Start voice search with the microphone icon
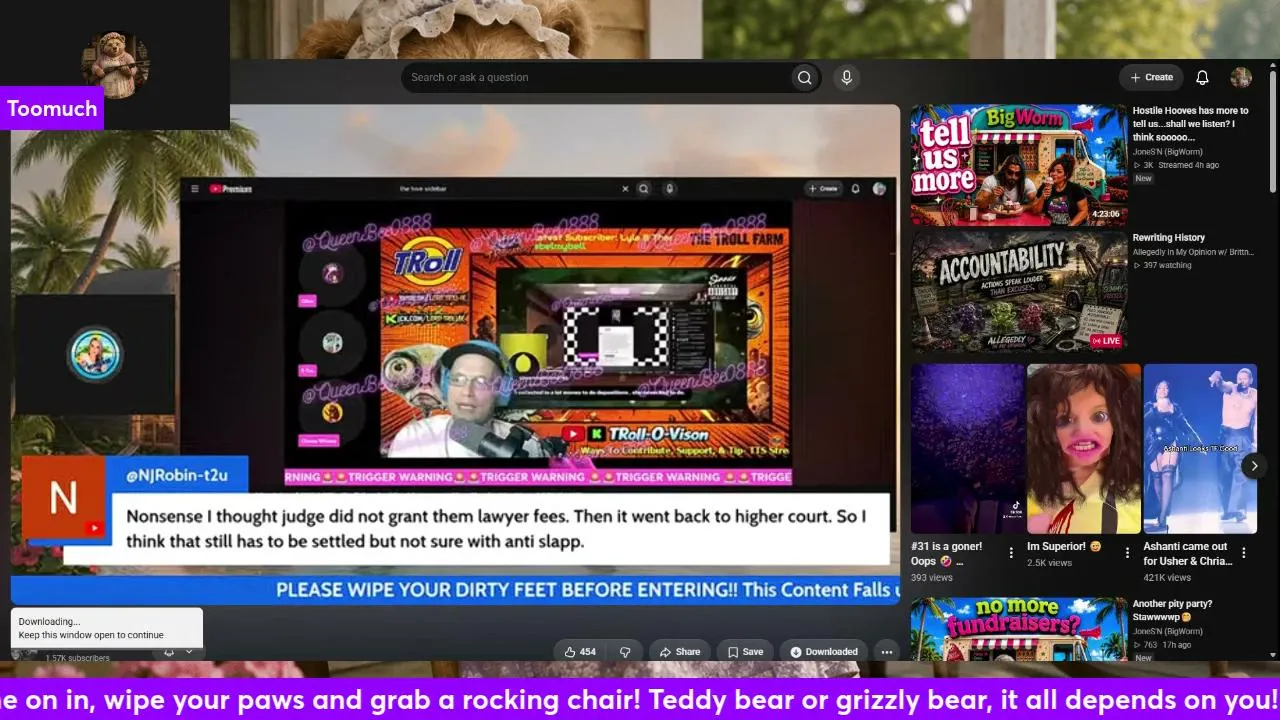The width and height of the screenshot is (1280, 720). coord(847,77)
